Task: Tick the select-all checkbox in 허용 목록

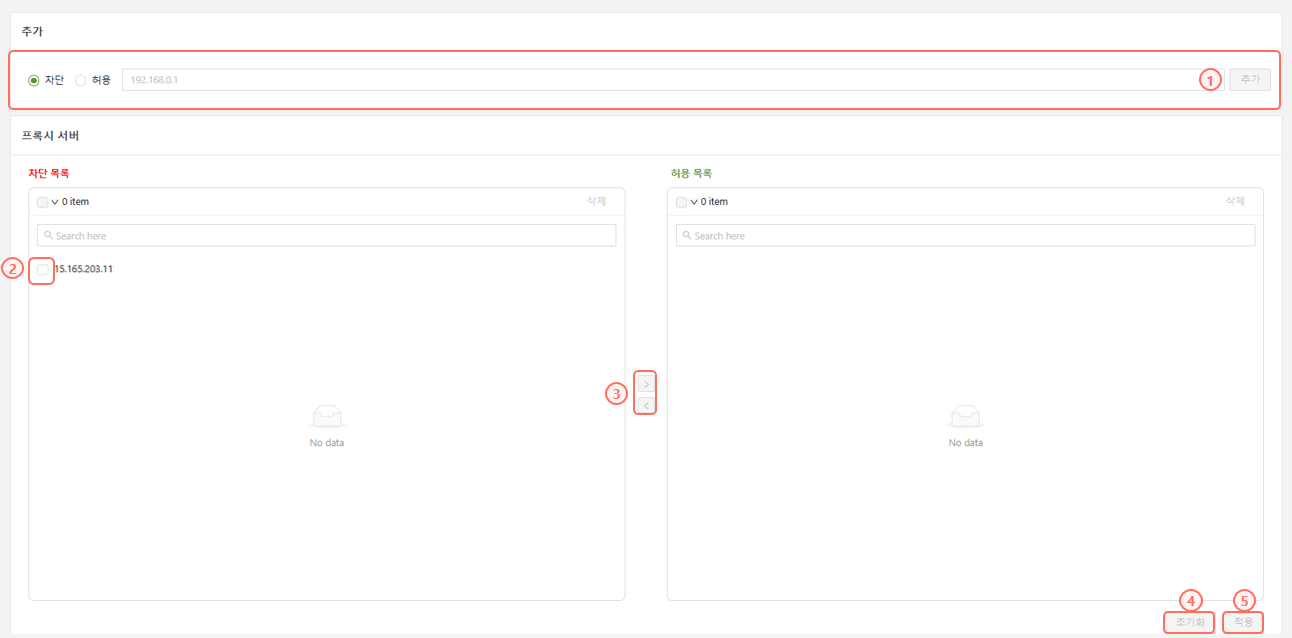Action: tap(681, 202)
